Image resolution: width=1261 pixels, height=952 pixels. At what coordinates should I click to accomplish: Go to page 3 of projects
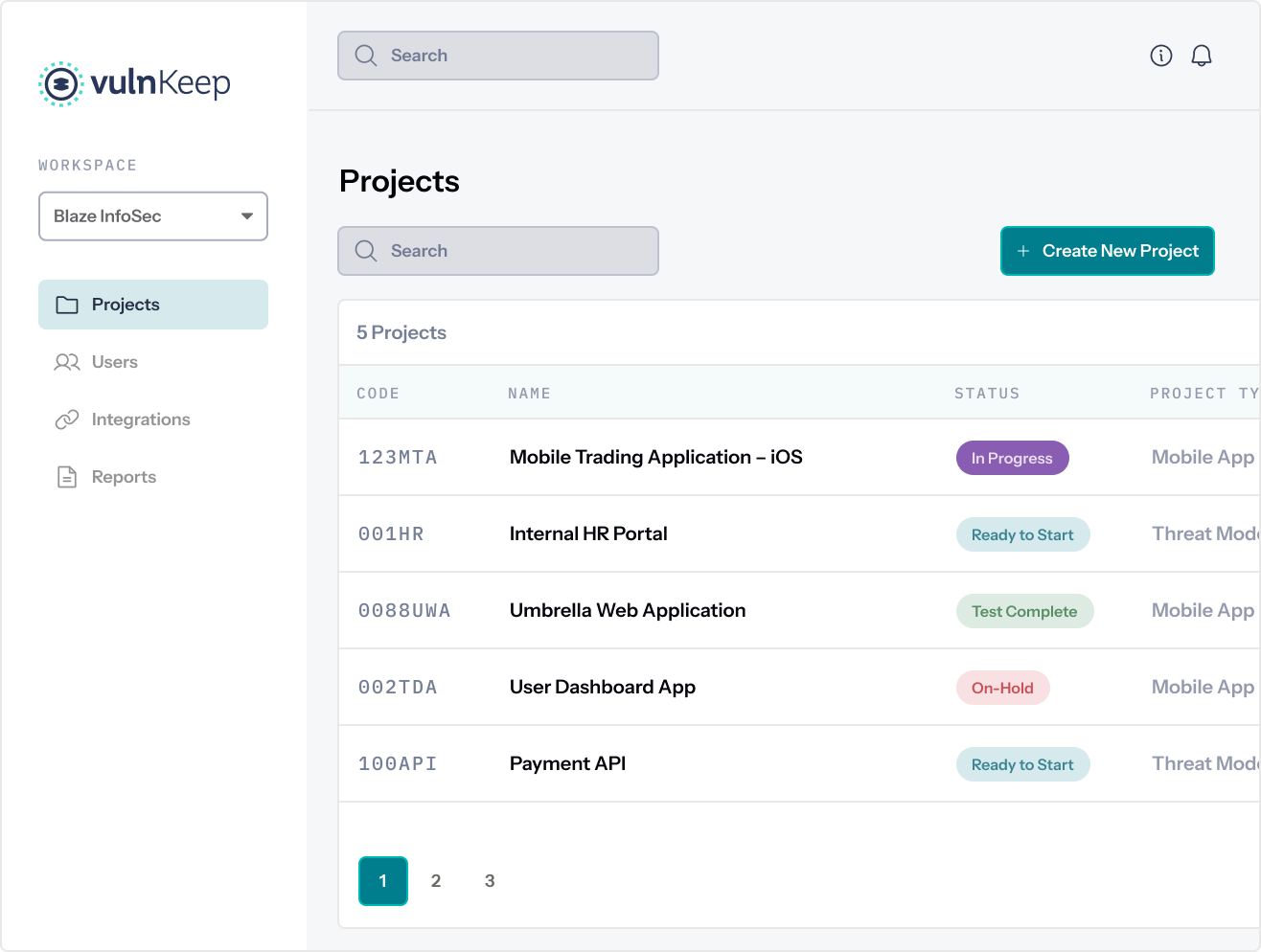click(x=490, y=881)
